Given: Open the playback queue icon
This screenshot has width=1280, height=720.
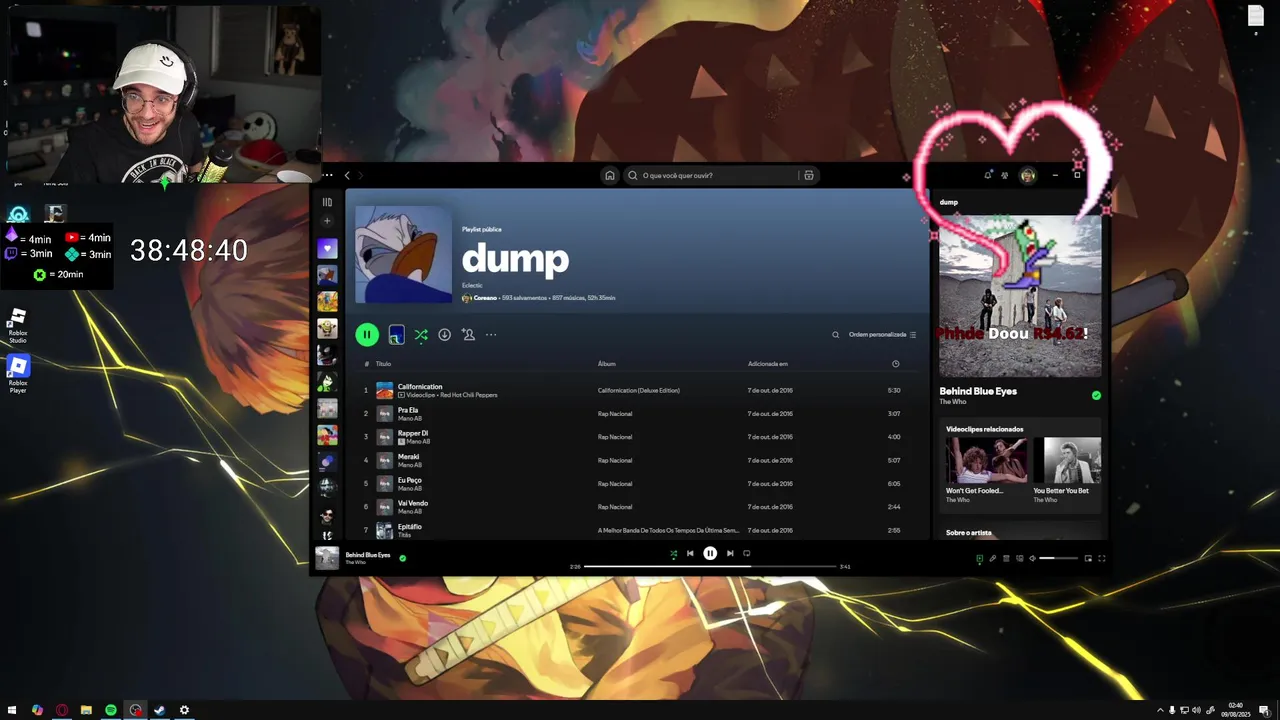Looking at the screenshot, I should (1006, 558).
